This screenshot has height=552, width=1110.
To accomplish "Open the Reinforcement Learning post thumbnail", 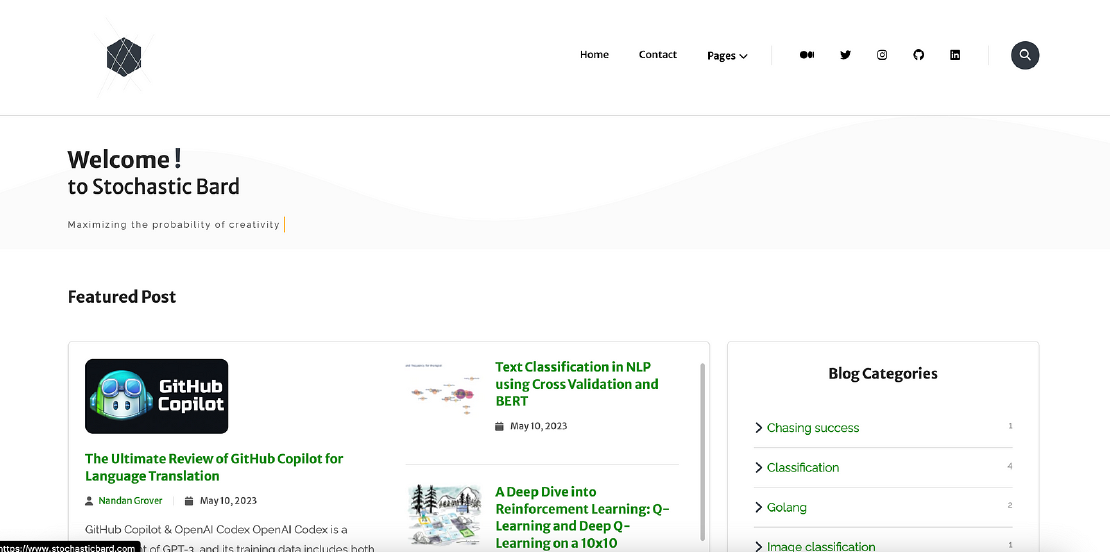I will pyautogui.click(x=443, y=514).
